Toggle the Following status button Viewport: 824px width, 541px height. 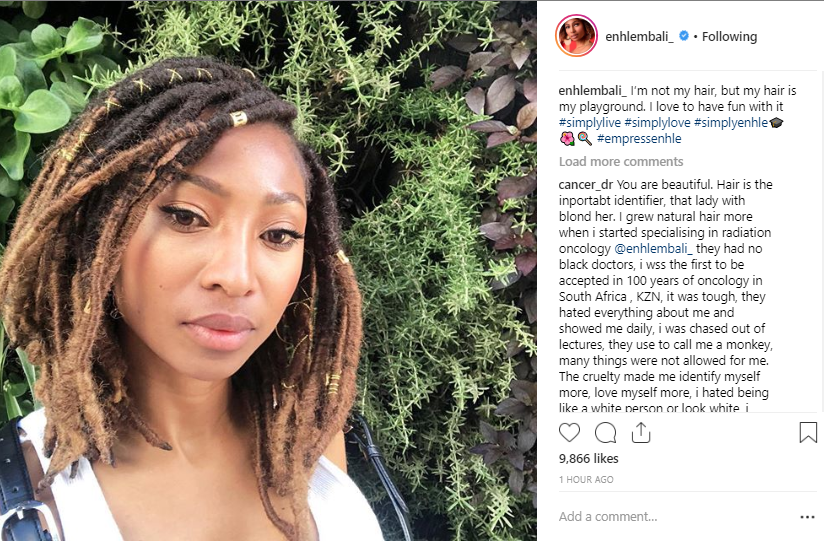729,36
